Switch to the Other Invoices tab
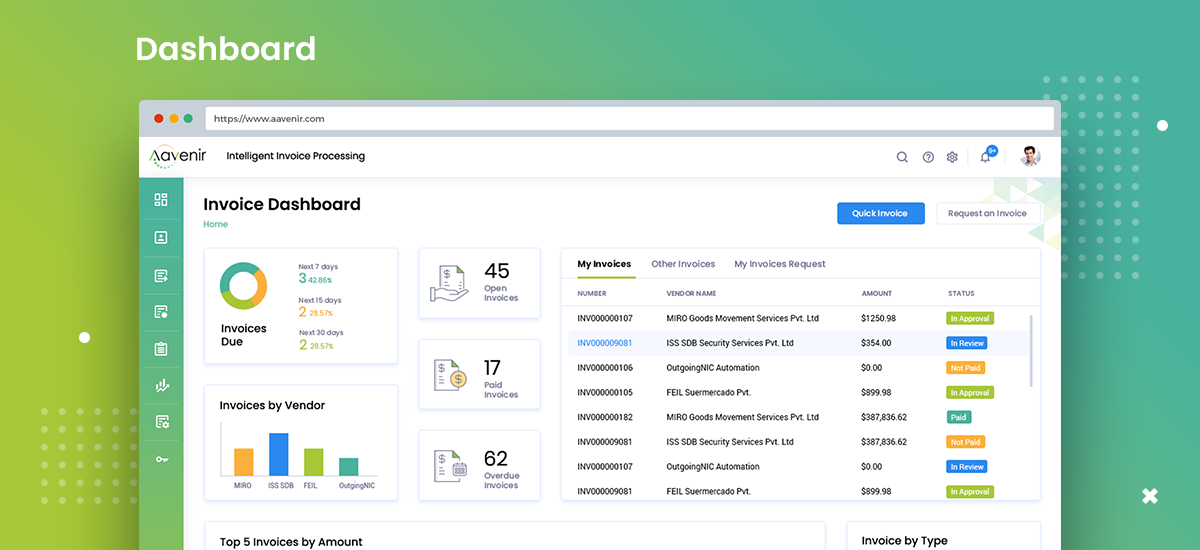 [683, 264]
